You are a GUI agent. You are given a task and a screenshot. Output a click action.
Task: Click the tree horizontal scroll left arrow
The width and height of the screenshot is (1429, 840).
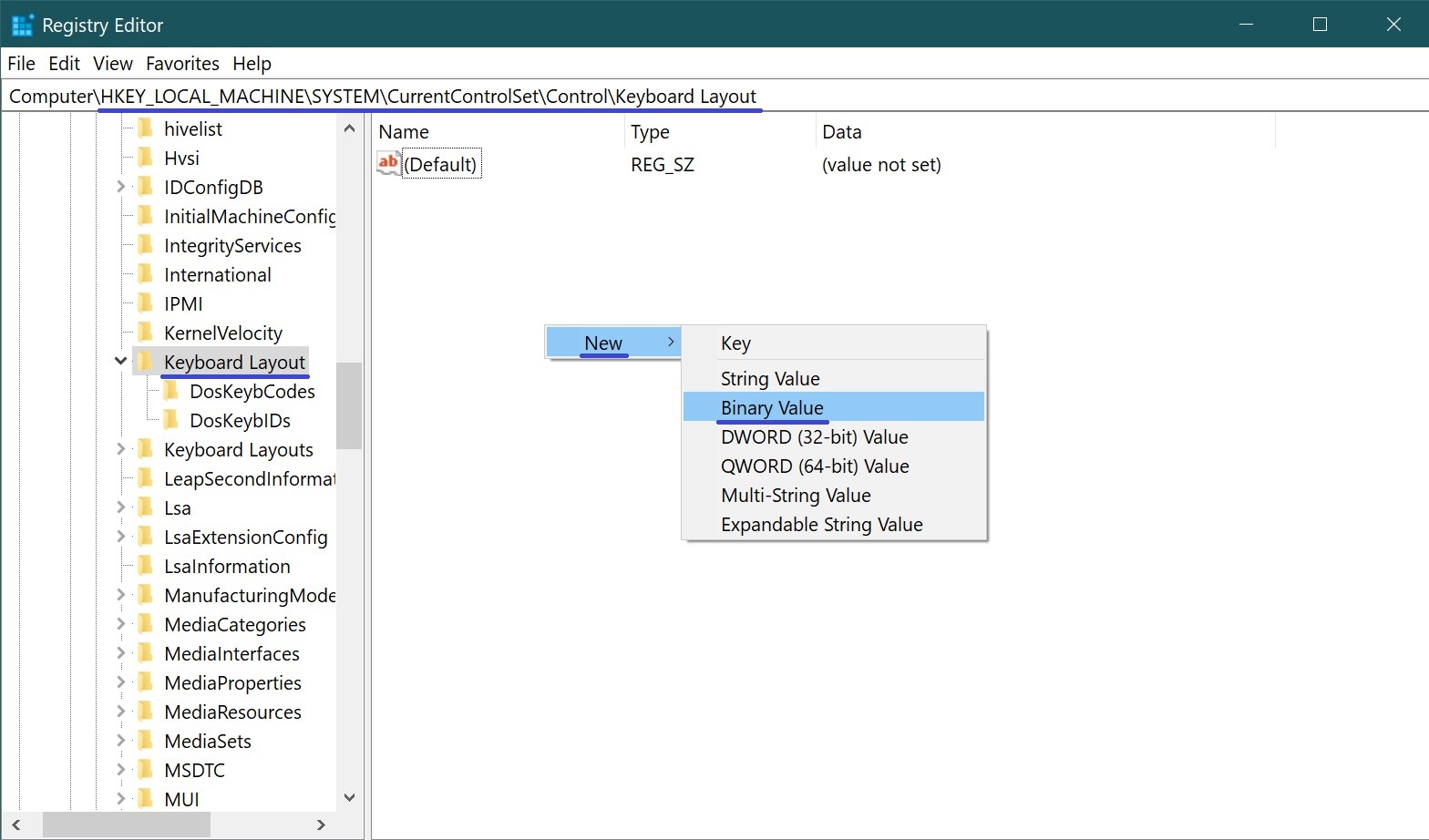(x=15, y=825)
